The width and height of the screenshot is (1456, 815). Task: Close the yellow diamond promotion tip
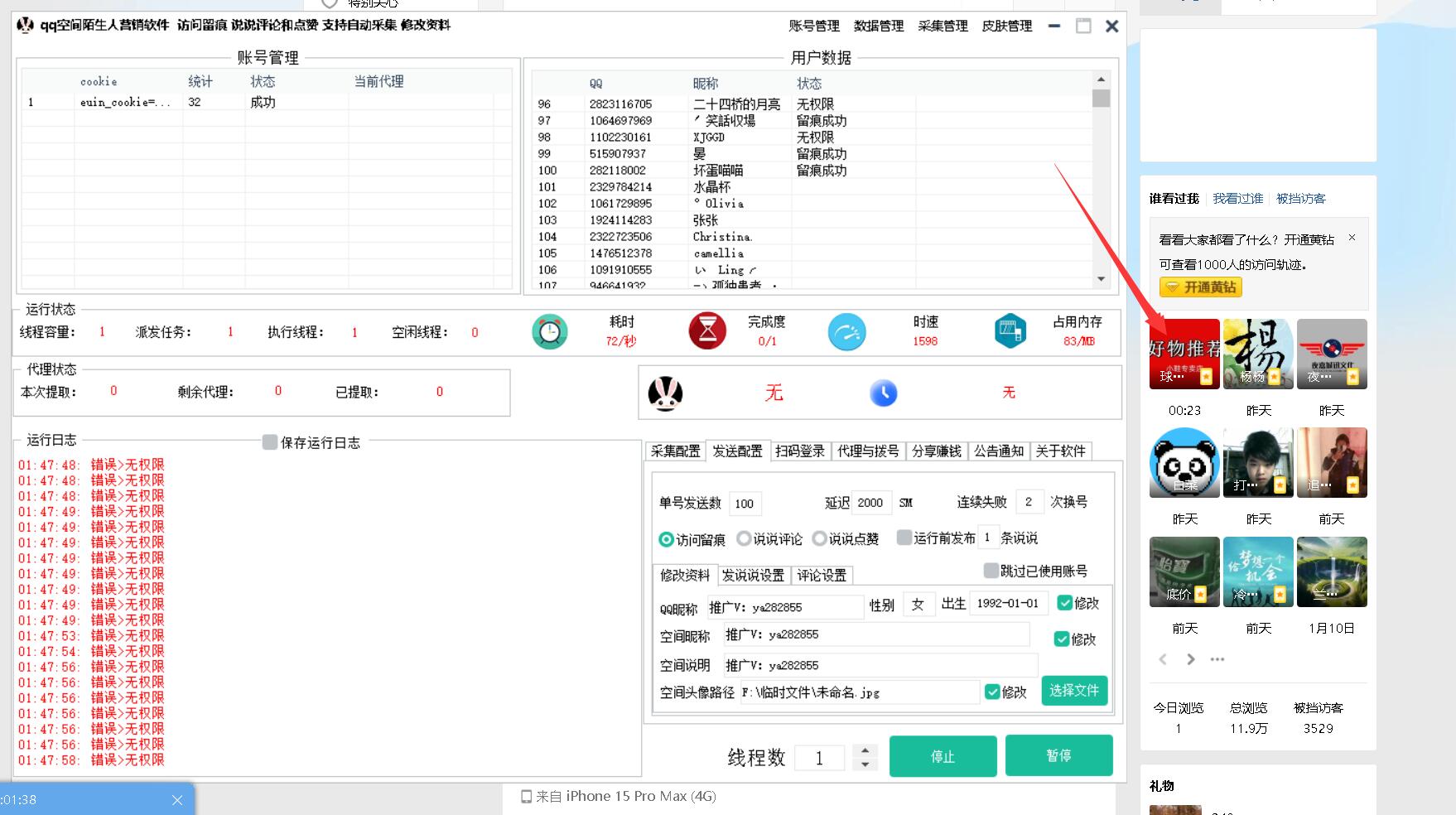point(1352,238)
